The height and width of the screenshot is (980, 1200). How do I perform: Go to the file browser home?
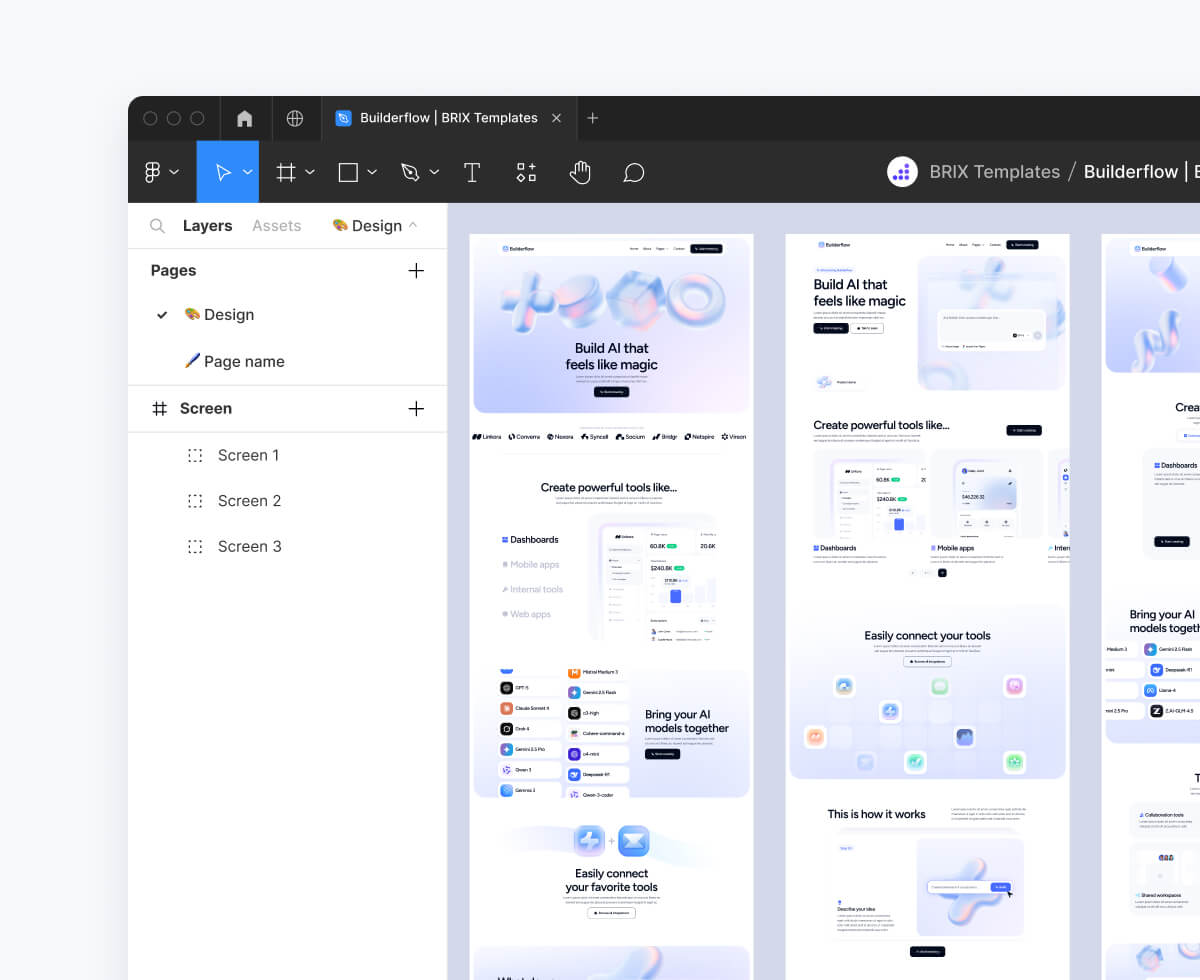(244, 118)
